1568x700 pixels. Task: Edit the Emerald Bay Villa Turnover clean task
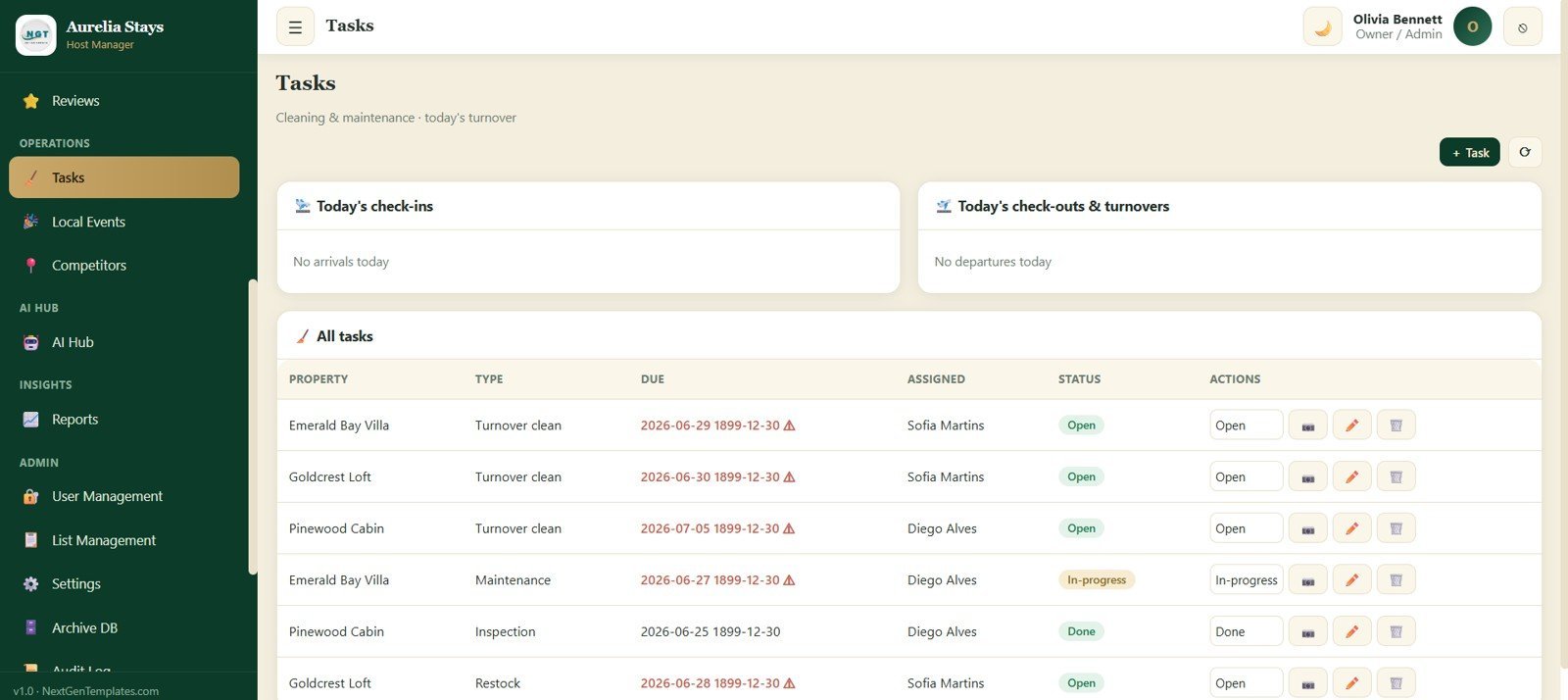(x=1351, y=425)
